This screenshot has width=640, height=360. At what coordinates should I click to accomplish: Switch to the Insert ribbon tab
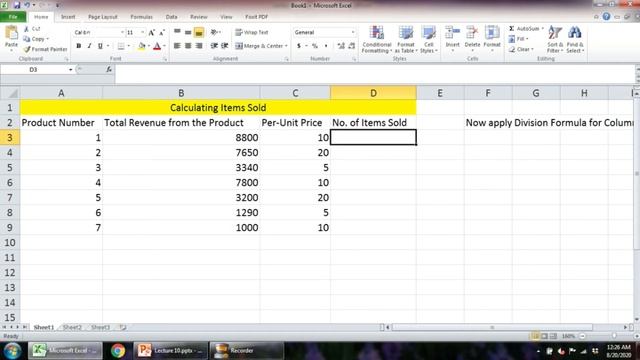pos(68,17)
